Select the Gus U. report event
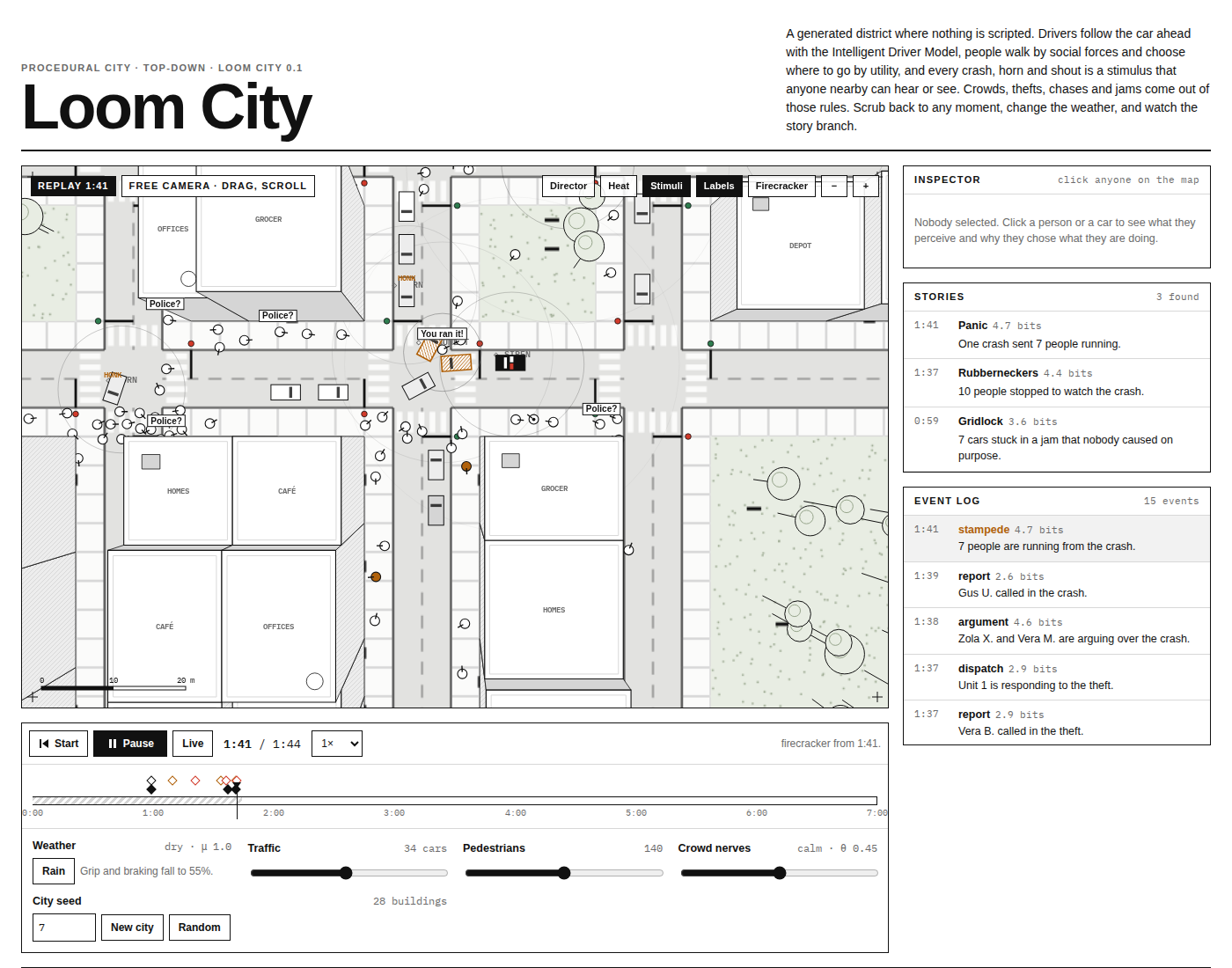Viewport: 1232px width, 968px height. (x=1057, y=584)
